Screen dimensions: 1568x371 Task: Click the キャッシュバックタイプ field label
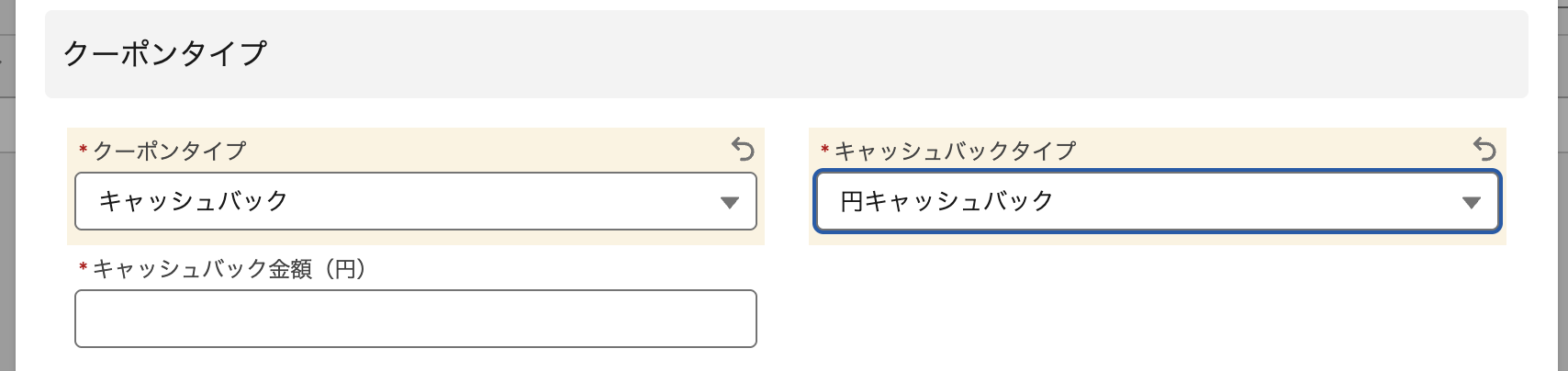(955, 151)
